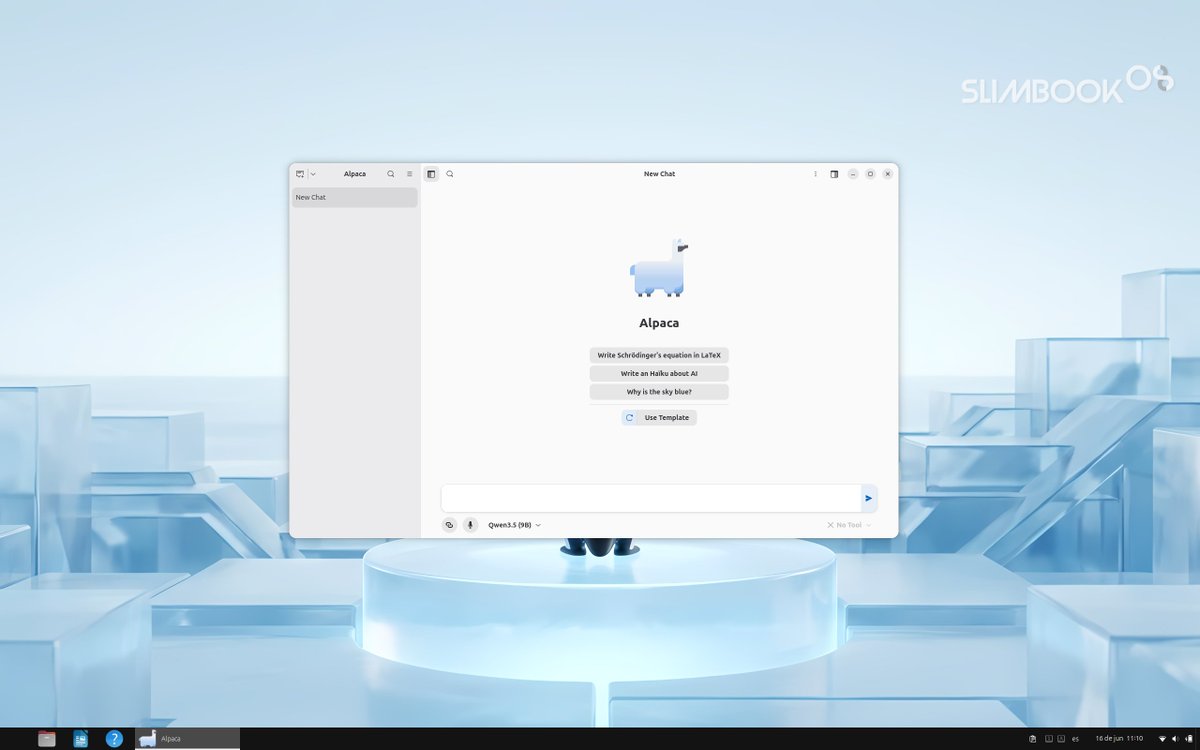This screenshot has width=1200, height=750.
Task: Search chats using the sidebar magnifier icon
Action: [391, 174]
